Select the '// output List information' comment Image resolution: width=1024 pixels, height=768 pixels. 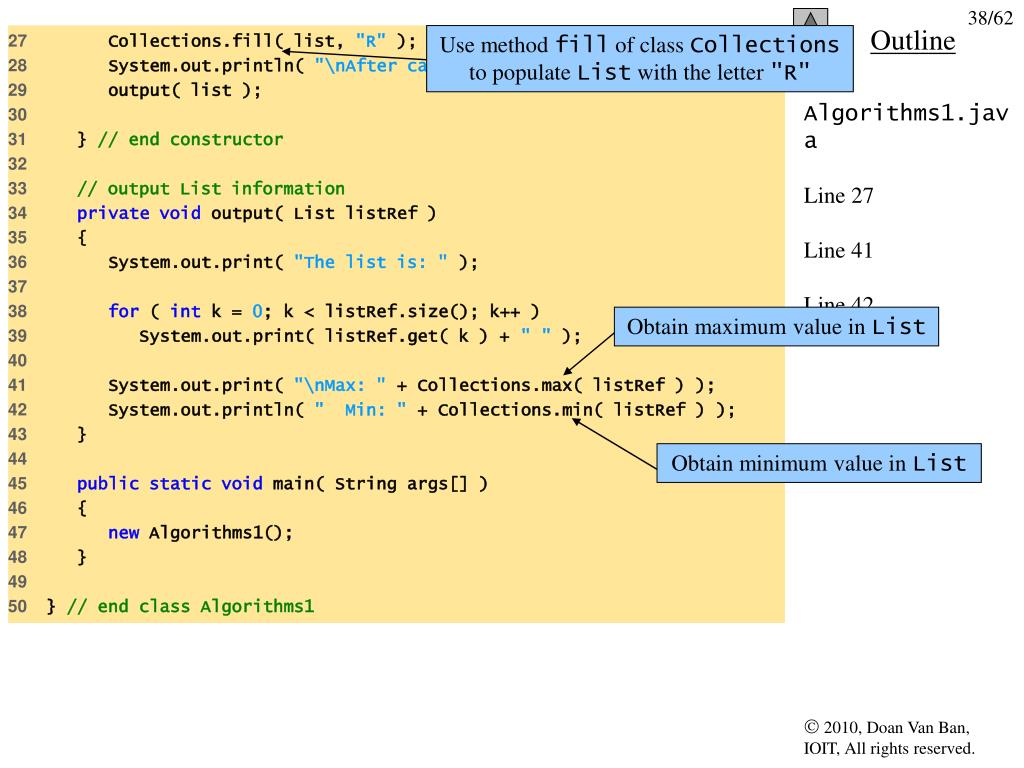(210, 189)
